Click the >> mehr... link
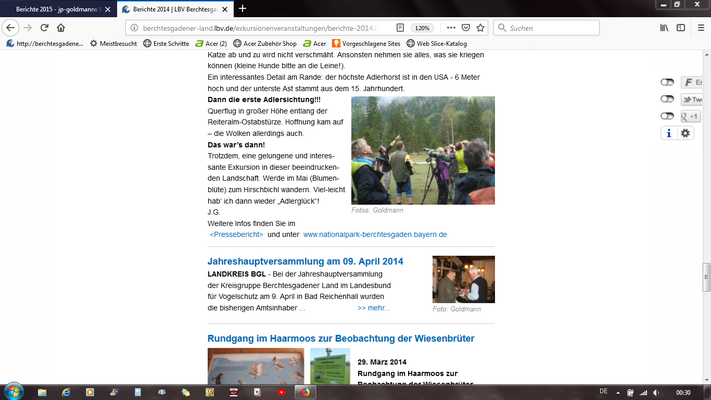Screen dimensions: 711x400 (374, 308)
